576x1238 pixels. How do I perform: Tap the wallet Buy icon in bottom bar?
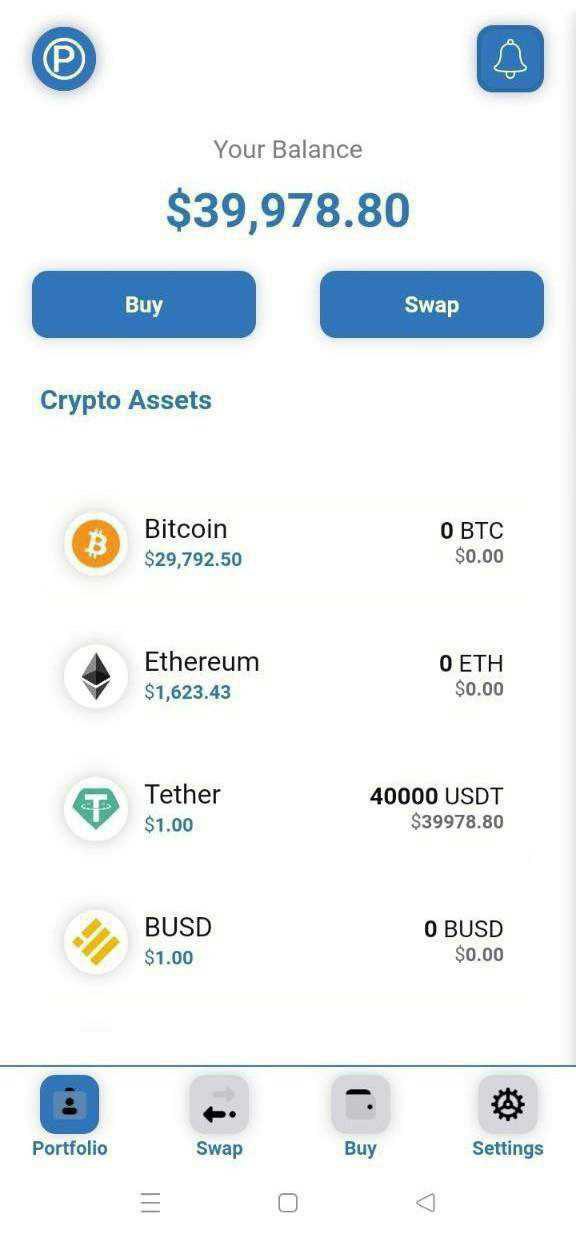pos(360,1104)
